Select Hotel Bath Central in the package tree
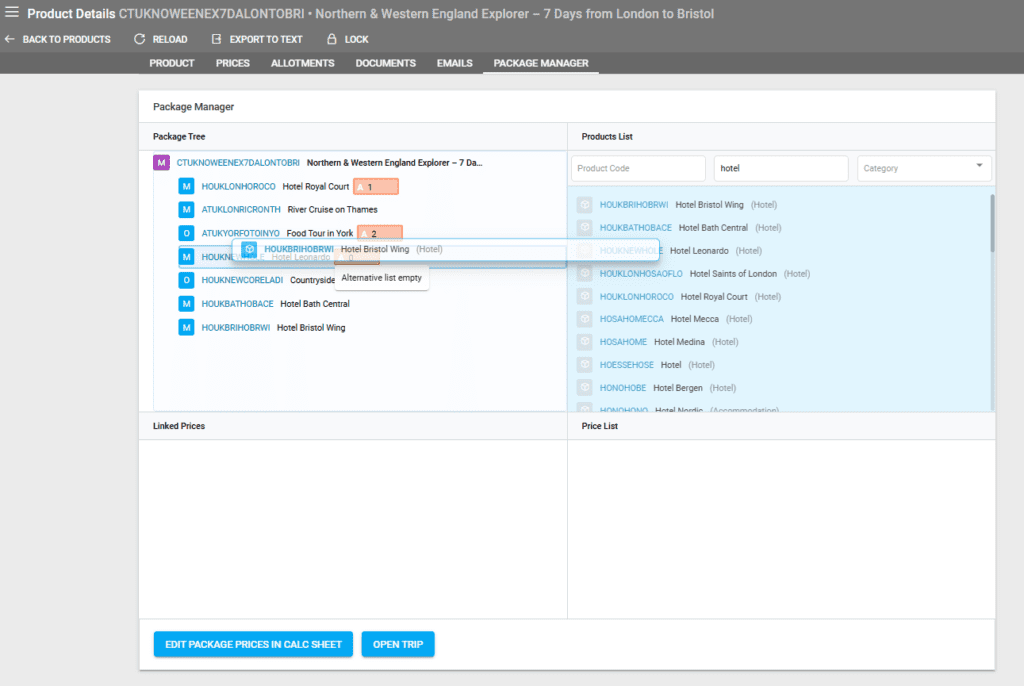The height and width of the screenshot is (686, 1024). coord(314,304)
